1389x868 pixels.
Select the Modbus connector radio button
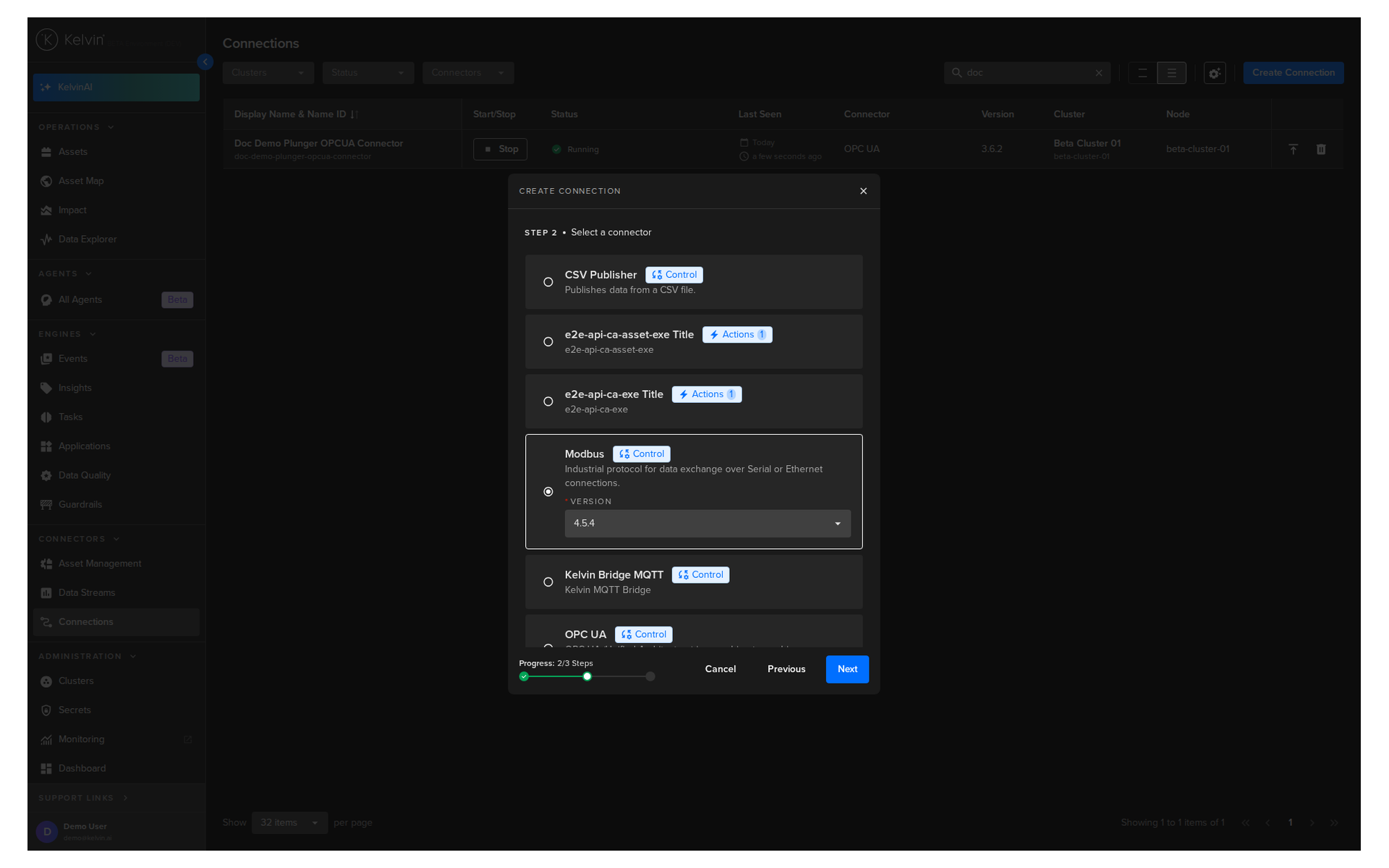[548, 492]
